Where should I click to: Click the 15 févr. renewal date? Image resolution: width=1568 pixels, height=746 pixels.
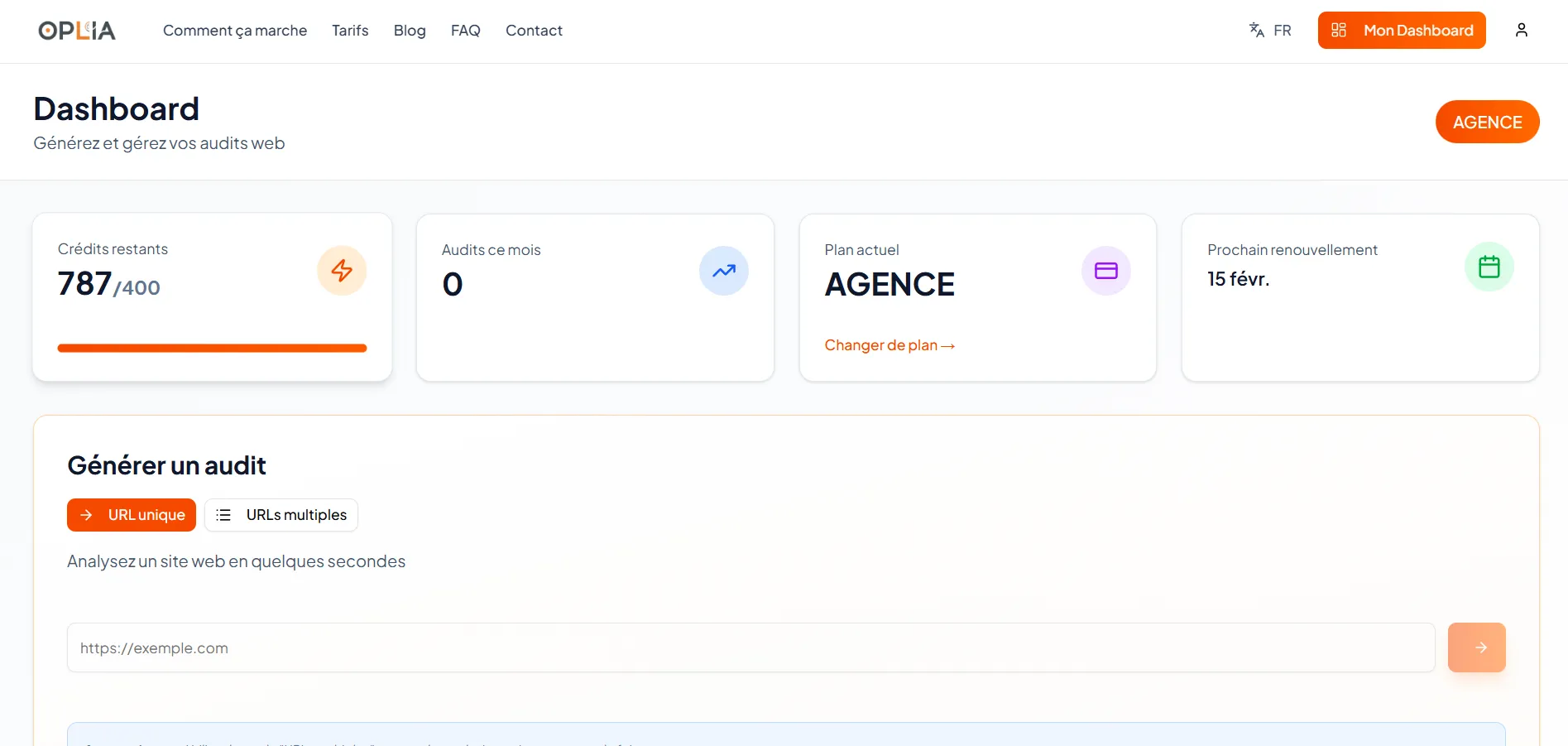click(x=1238, y=279)
